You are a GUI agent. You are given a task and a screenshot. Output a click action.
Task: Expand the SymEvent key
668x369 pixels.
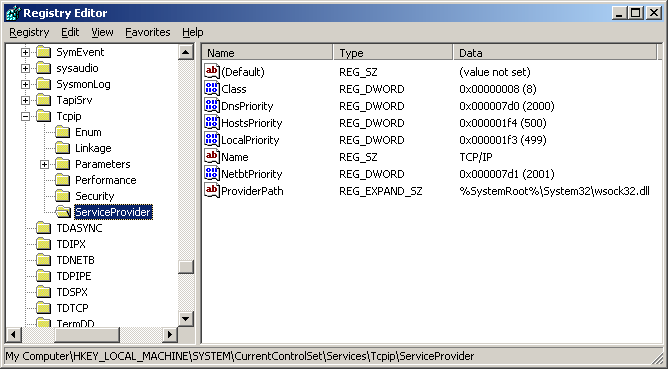[26, 52]
